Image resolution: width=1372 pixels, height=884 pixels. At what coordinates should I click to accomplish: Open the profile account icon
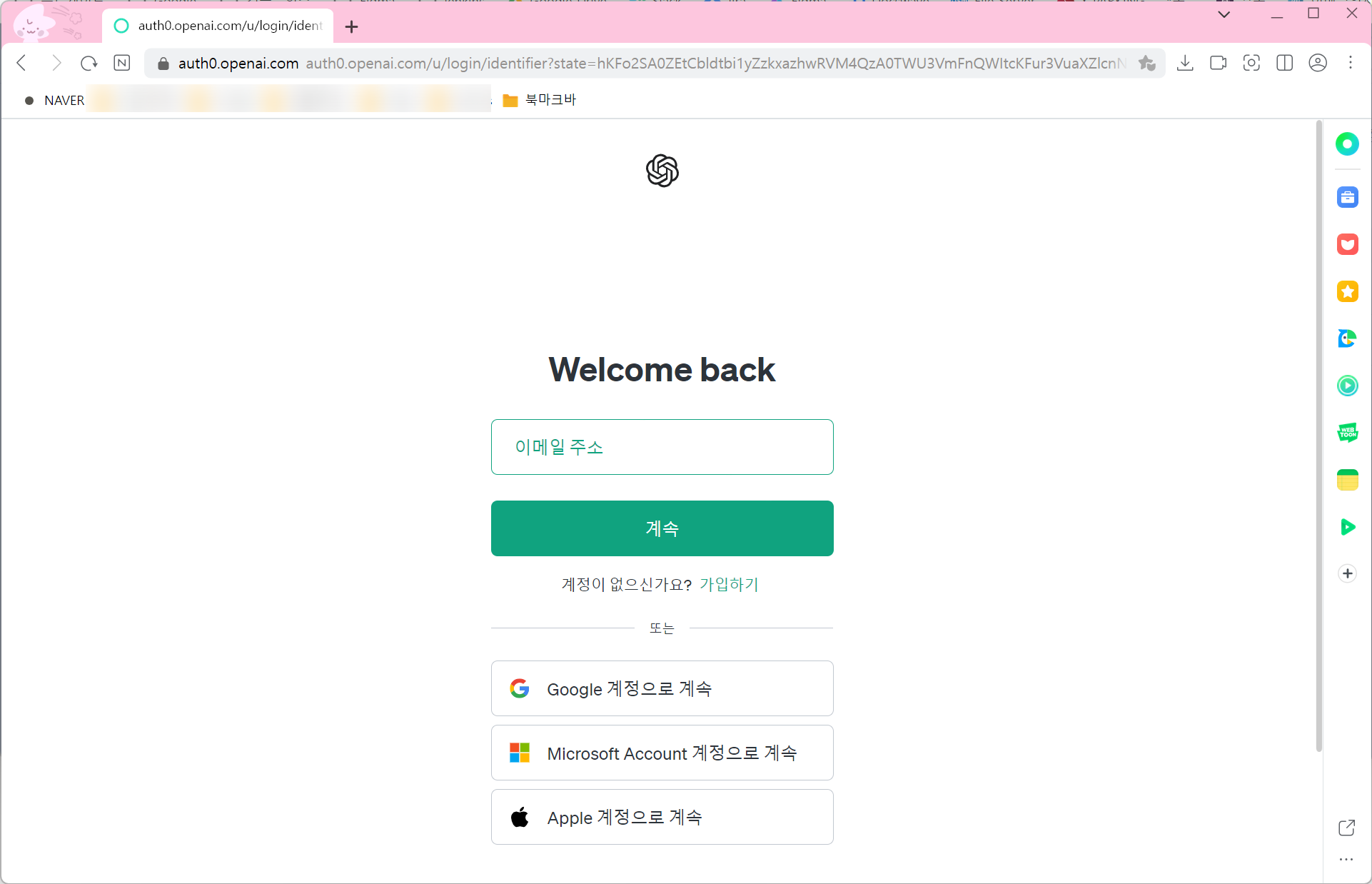(x=1318, y=63)
